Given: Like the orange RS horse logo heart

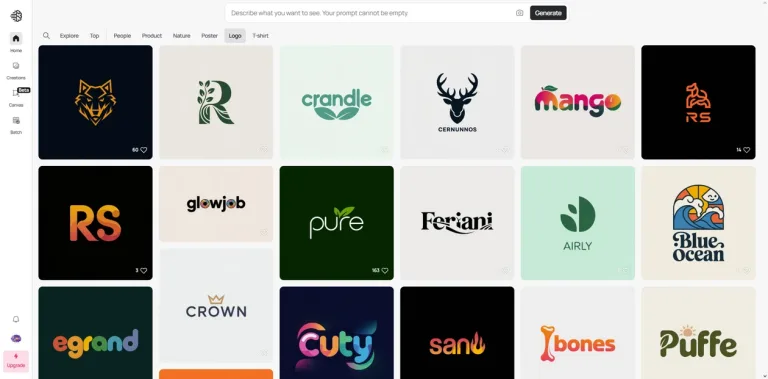Looking at the screenshot, I should click(x=746, y=150).
